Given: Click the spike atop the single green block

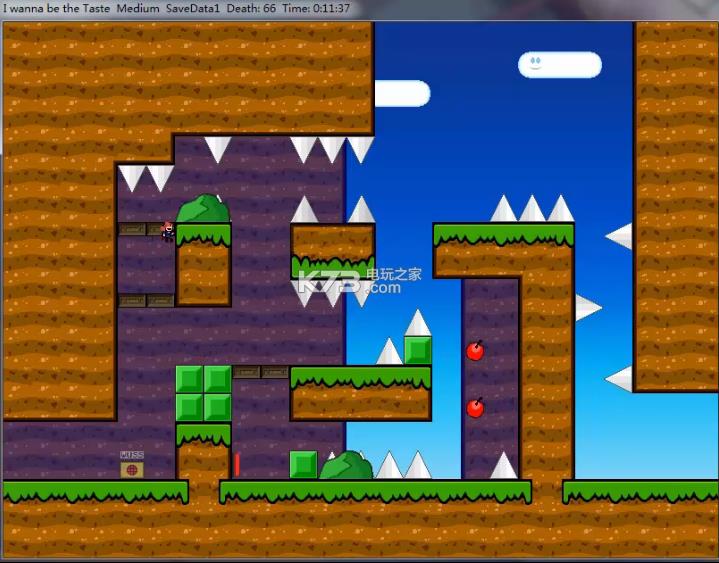Looking at the screenshot, I should (417, 324).
